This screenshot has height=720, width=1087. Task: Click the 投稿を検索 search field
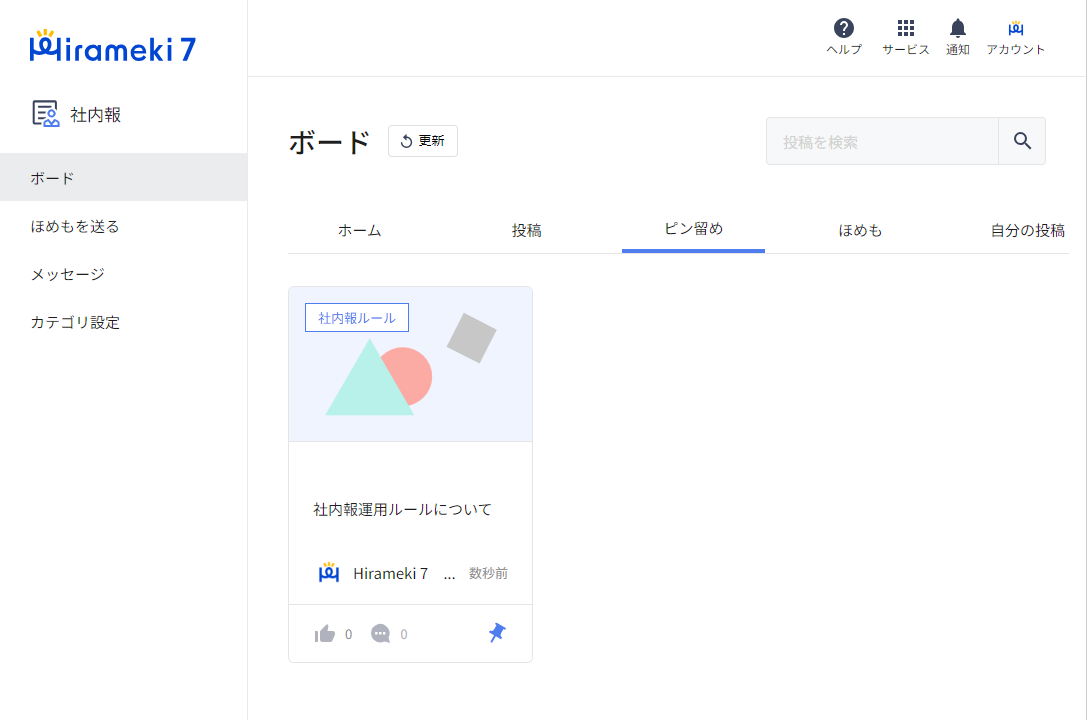click(x=881, y=142)
